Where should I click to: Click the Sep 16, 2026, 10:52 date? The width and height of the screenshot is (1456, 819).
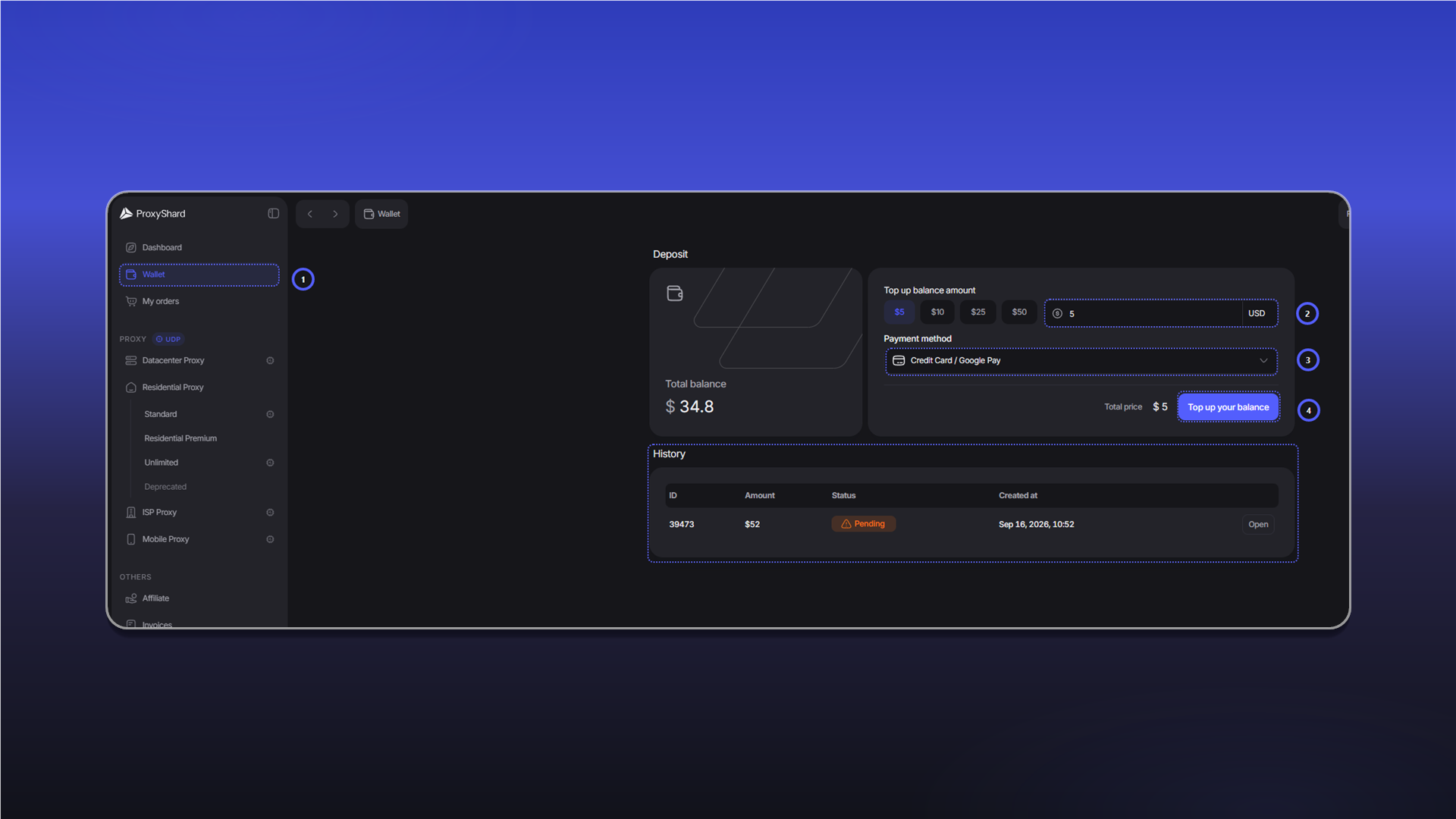tap(1036, 525)
